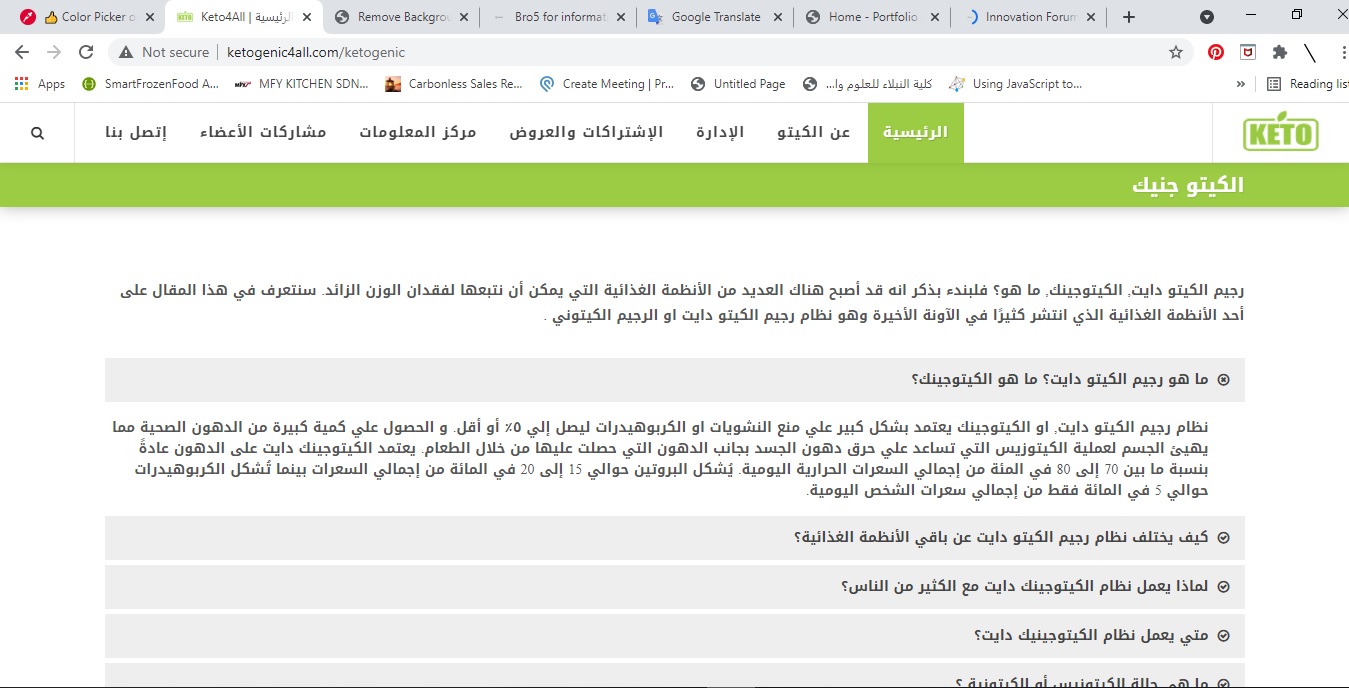Open the red shield extension icon
Viewport: 1349px width, 688px height.
(1248, 52)
